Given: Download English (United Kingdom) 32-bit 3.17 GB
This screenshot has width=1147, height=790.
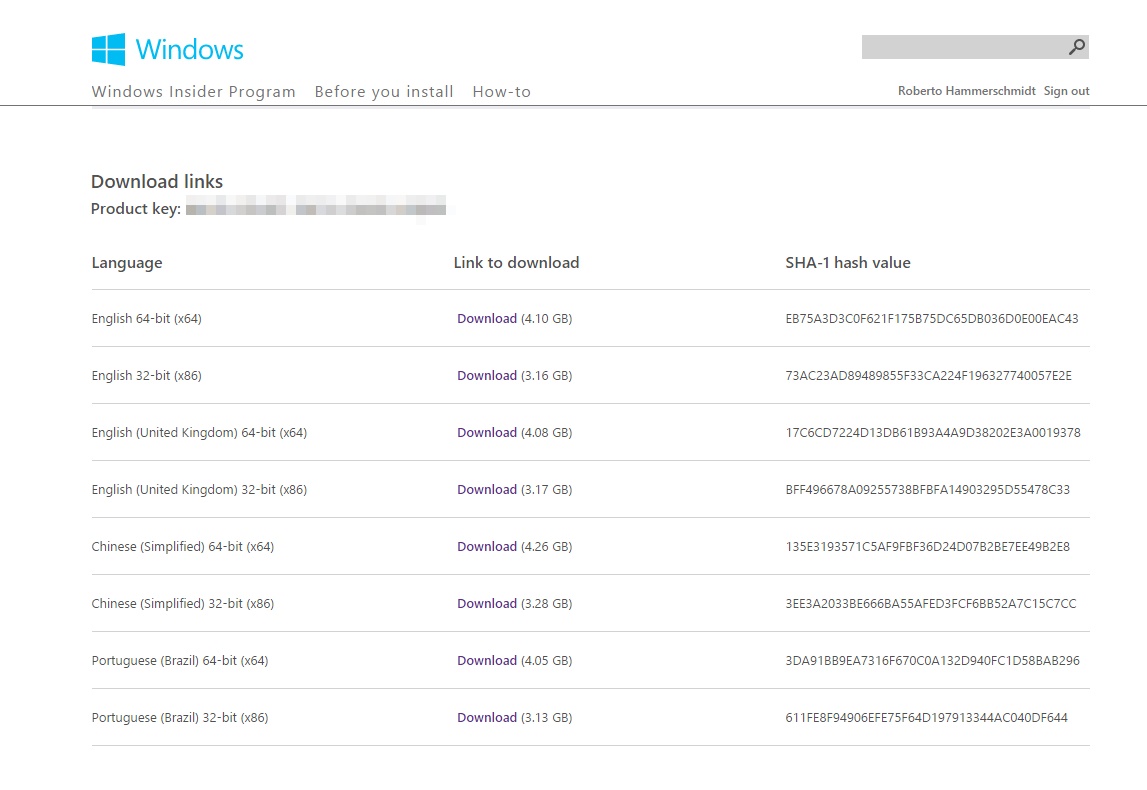Looking at the screenshot, I should pos(487,490).
